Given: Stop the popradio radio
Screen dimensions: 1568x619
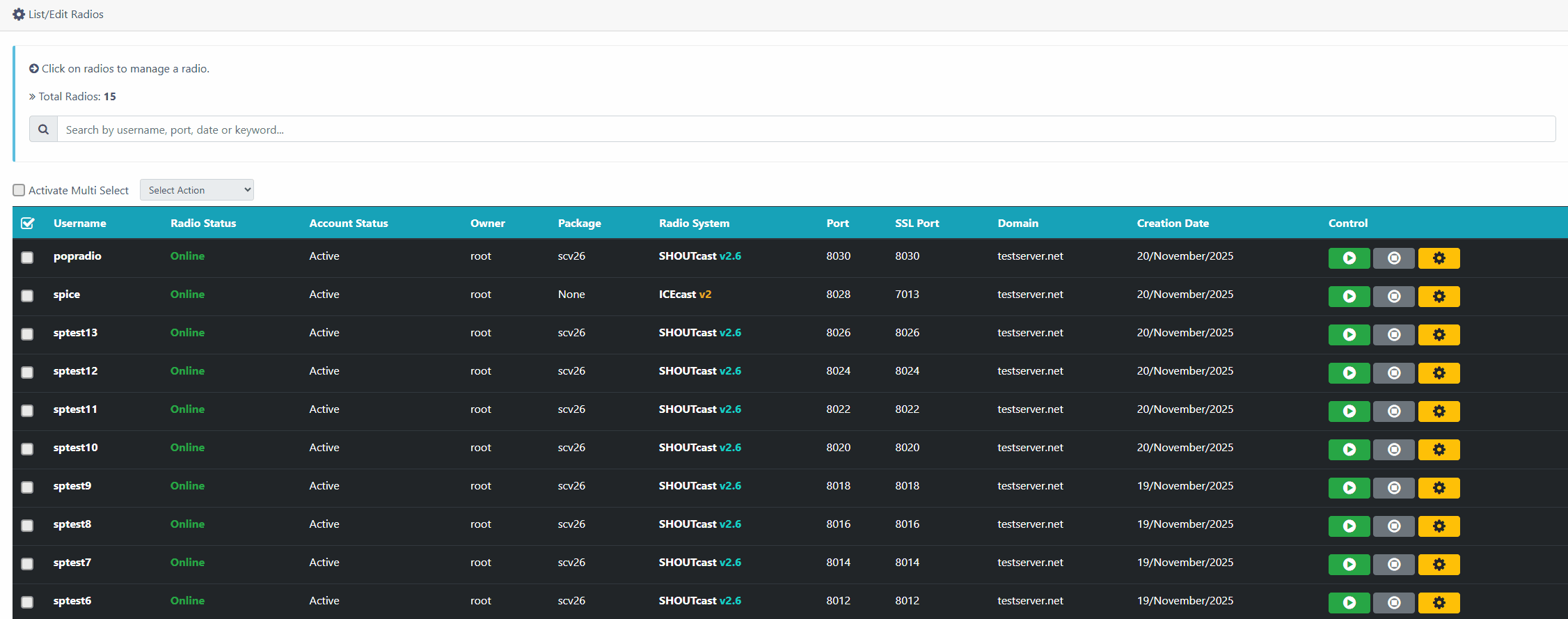Looking at the screenshot, I should 1394,258.
